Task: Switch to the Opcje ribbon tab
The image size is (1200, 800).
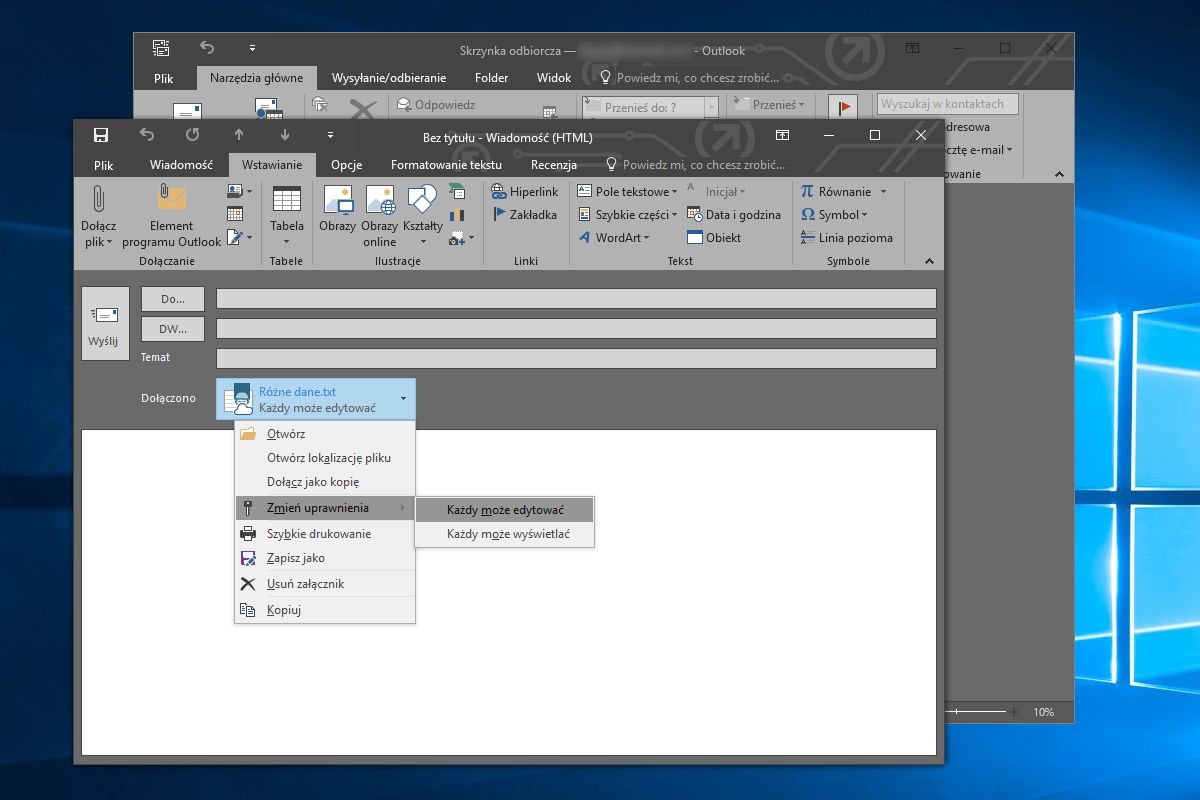Action: 346,165
